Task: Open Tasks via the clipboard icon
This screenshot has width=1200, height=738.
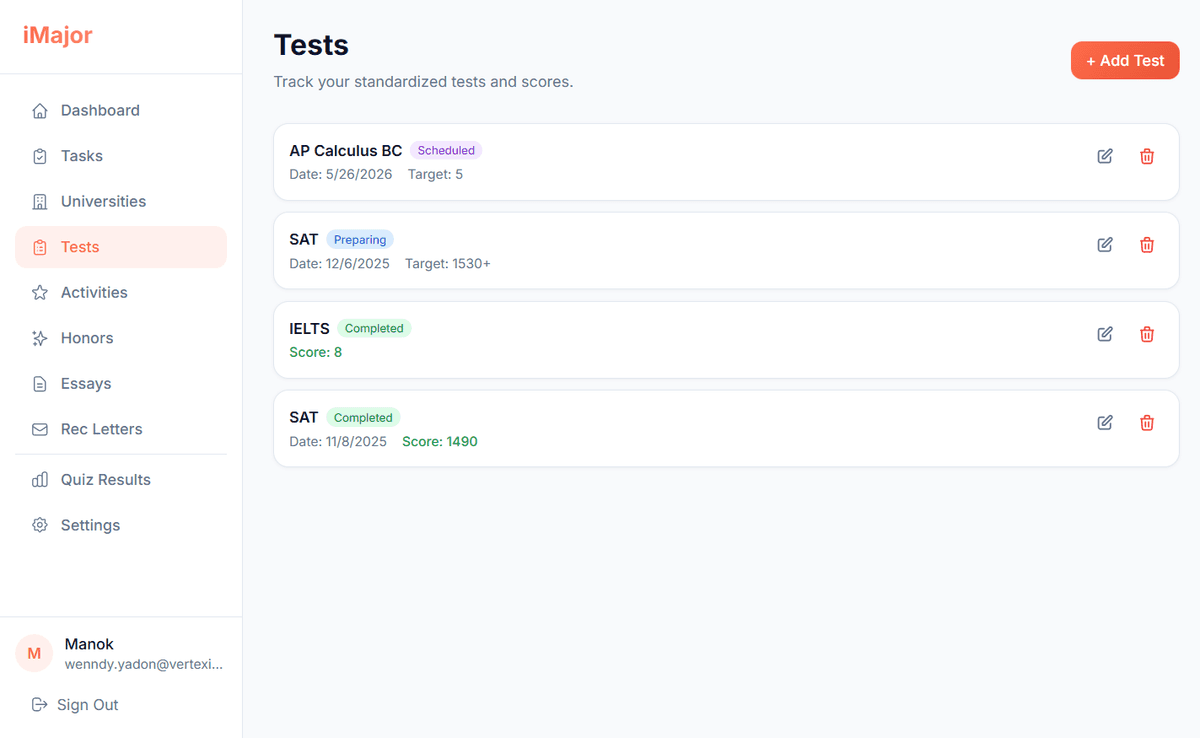Action: (40, 156)
